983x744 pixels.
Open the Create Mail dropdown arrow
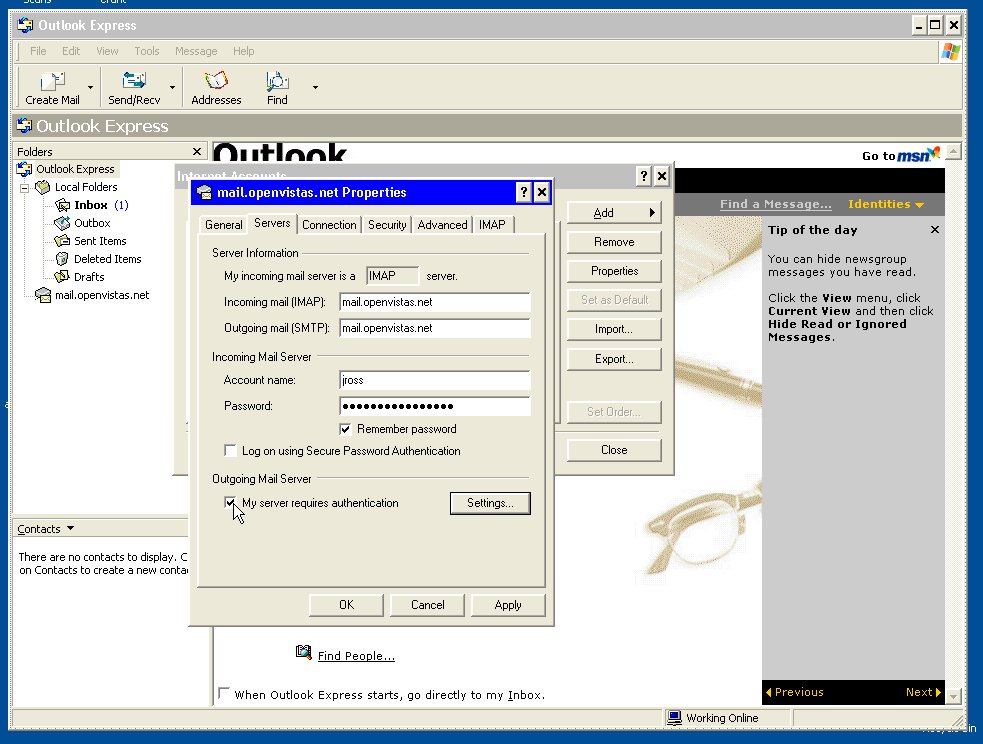point(90,87)
